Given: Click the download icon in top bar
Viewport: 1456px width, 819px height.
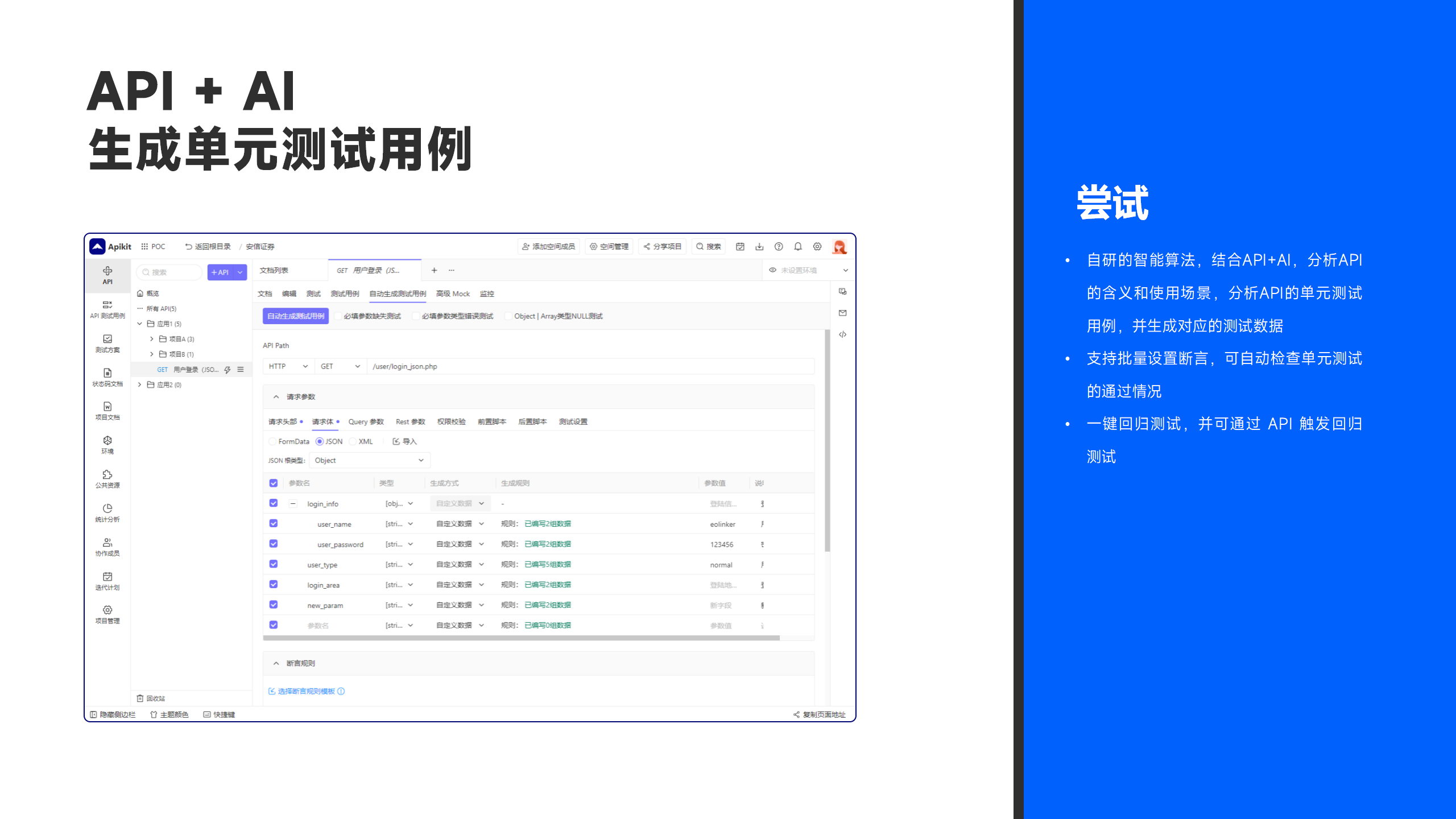Looking at the screenshot, I should coord(759,246).
